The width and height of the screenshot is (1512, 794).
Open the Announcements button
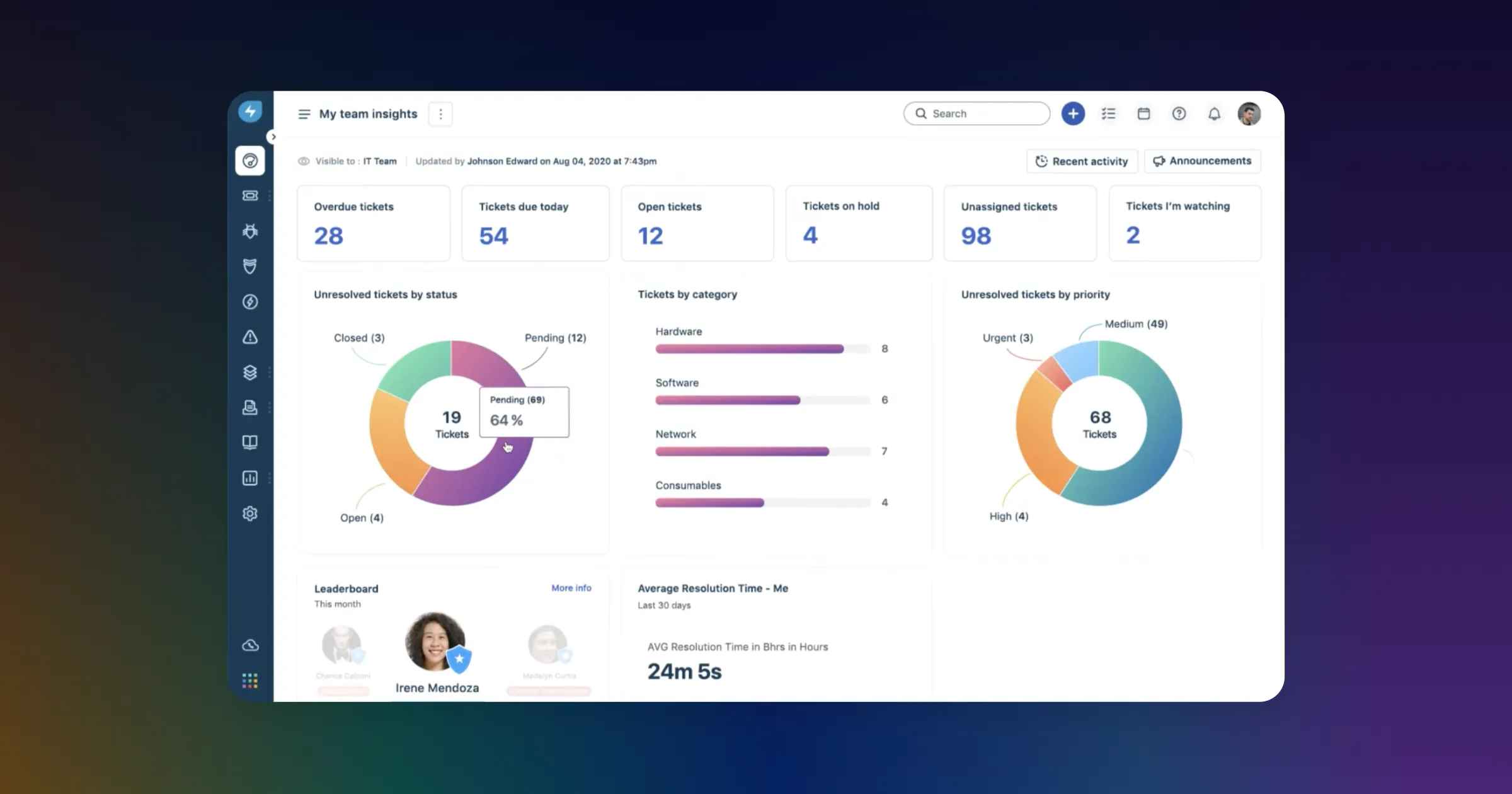pyautogui.click(x=1202, y=161)
